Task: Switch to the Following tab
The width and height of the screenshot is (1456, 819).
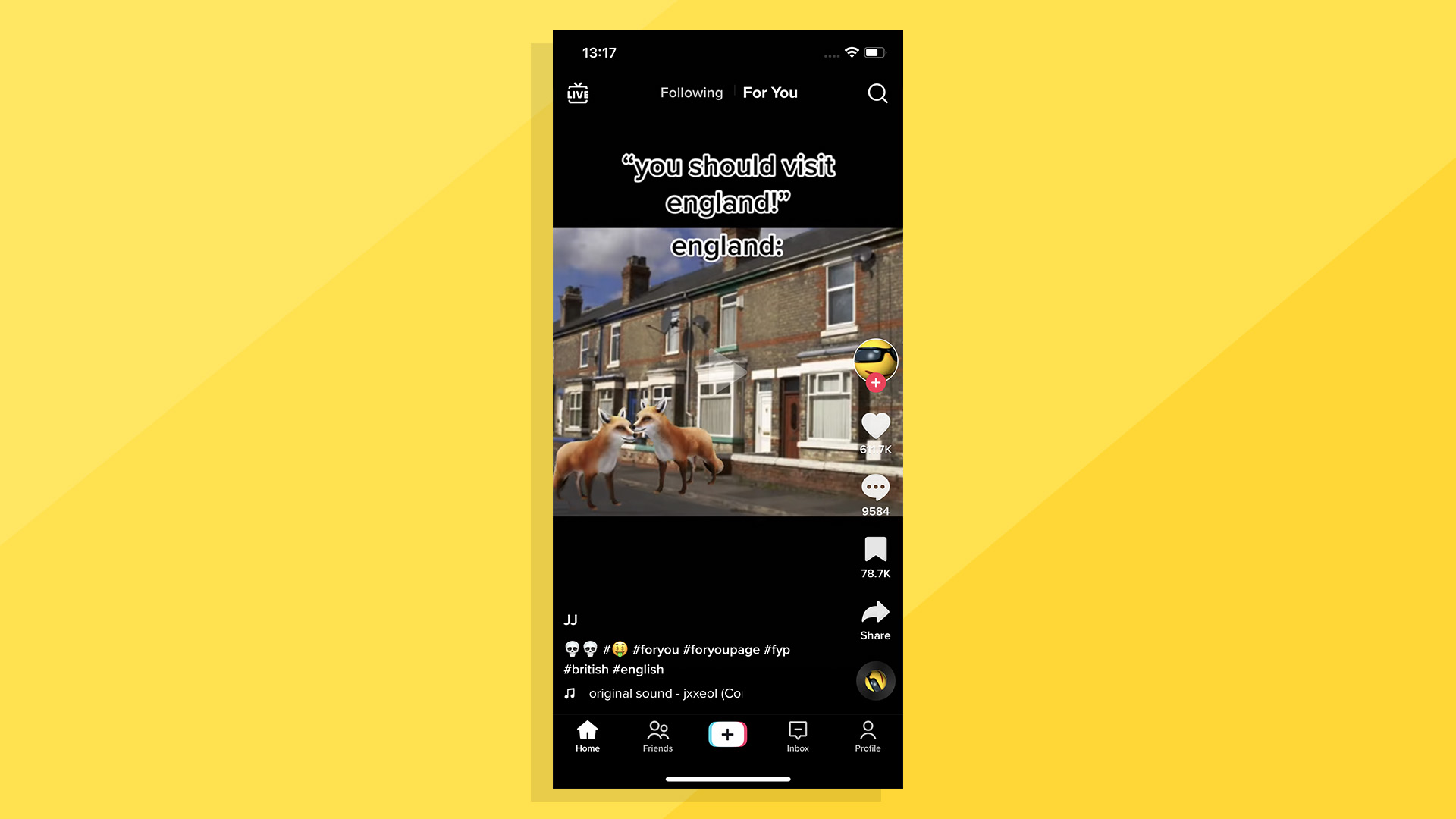Action: pyautogui.click(x=691, y=93)
